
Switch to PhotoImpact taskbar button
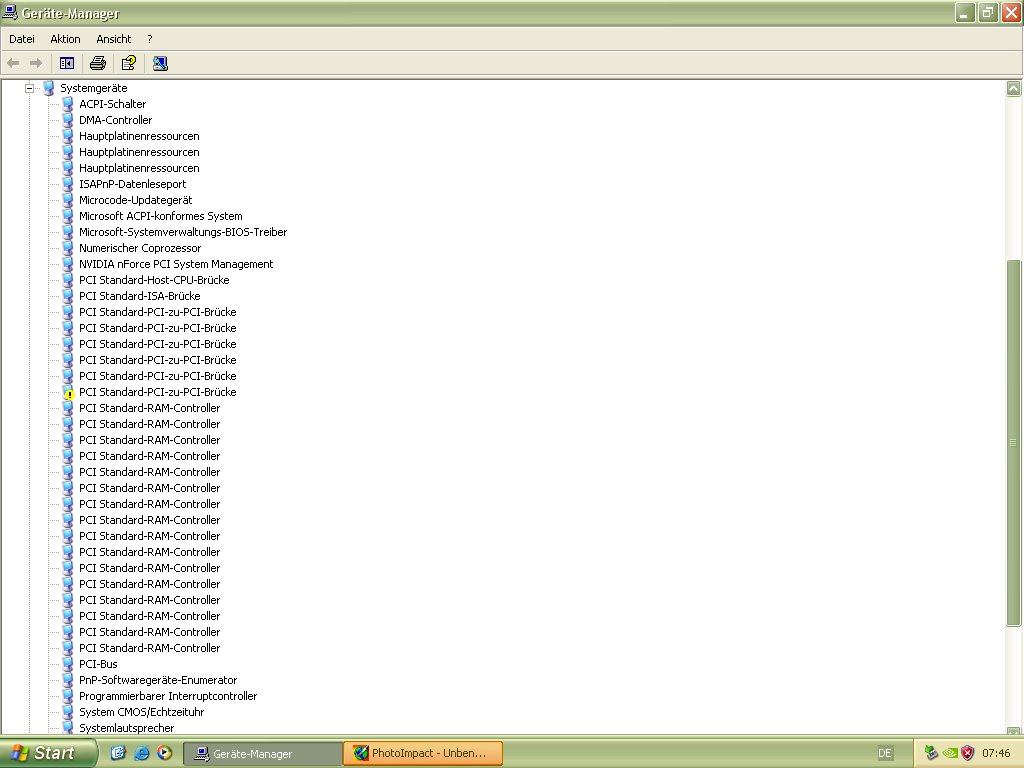pyautogui.click(x=423, y=753)
